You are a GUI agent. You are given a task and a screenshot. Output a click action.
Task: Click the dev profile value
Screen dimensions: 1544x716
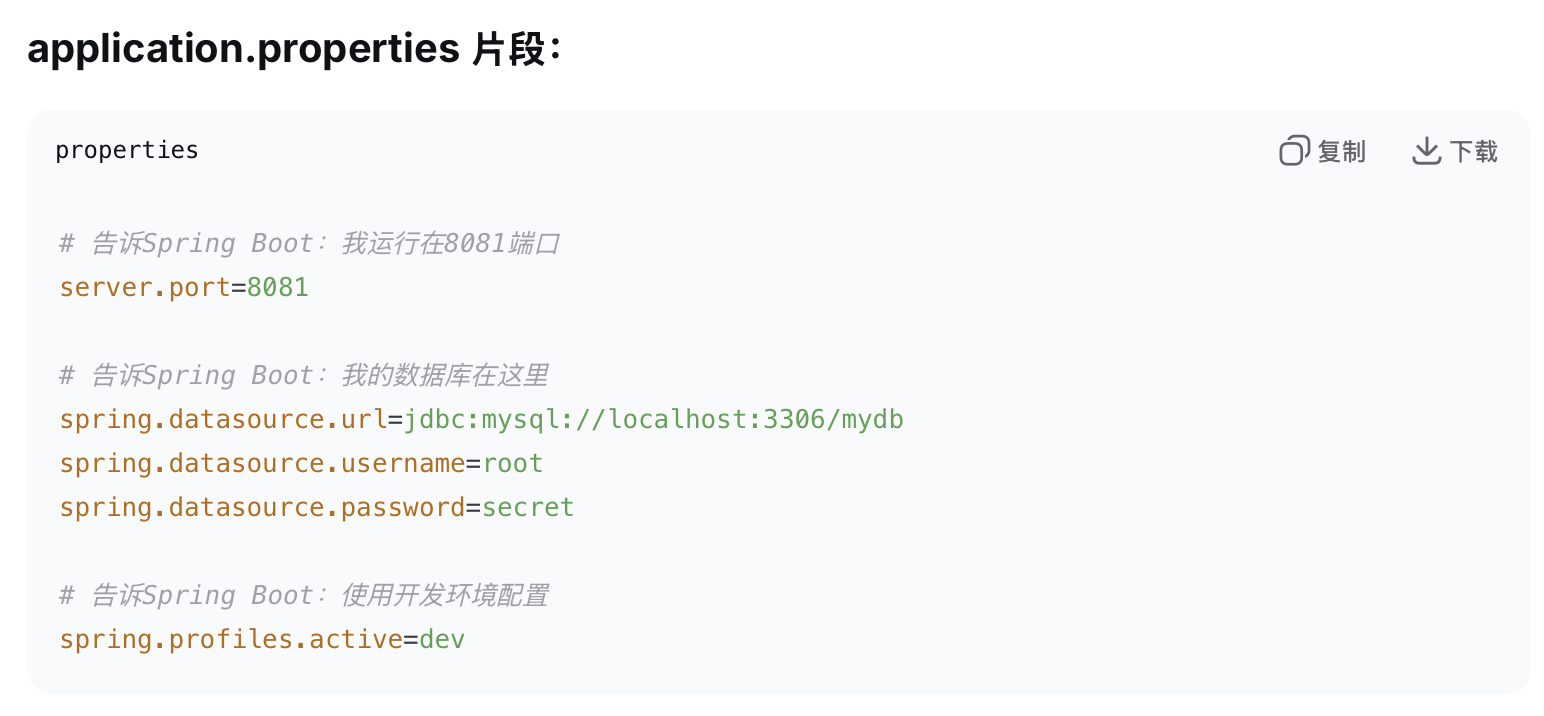[x=444, y=639]
